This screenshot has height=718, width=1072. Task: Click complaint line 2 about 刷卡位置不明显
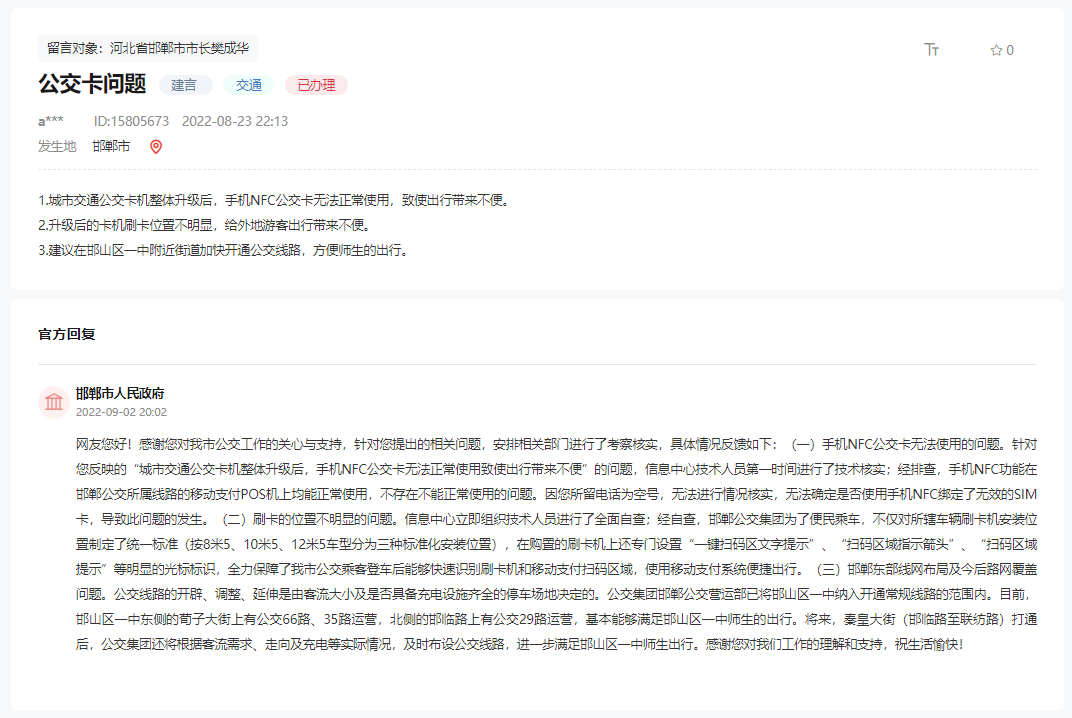tap(204, 225)
